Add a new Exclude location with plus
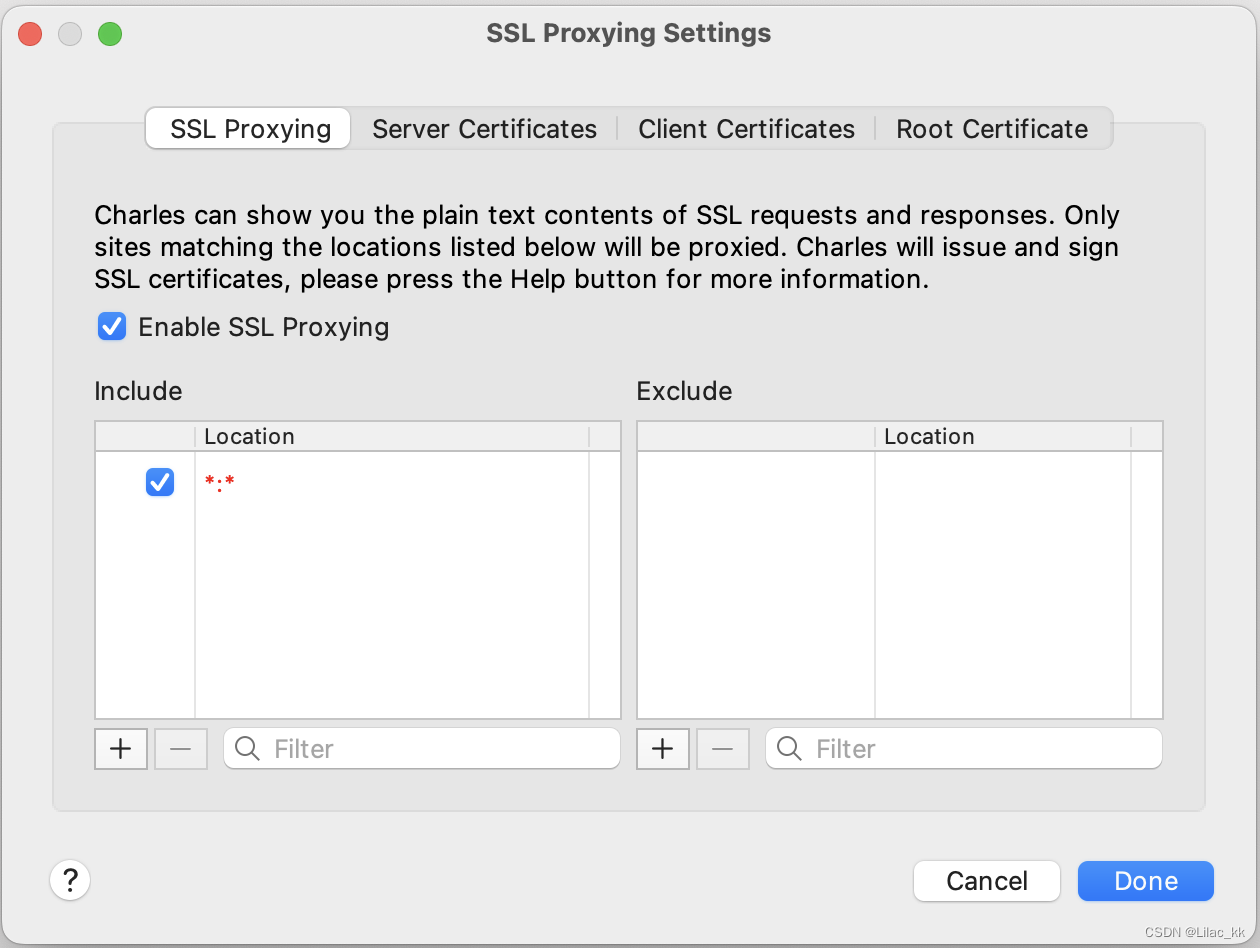The height and width of the screenshot is (948, 1260). pyautogui.click(x=663, y=749)
